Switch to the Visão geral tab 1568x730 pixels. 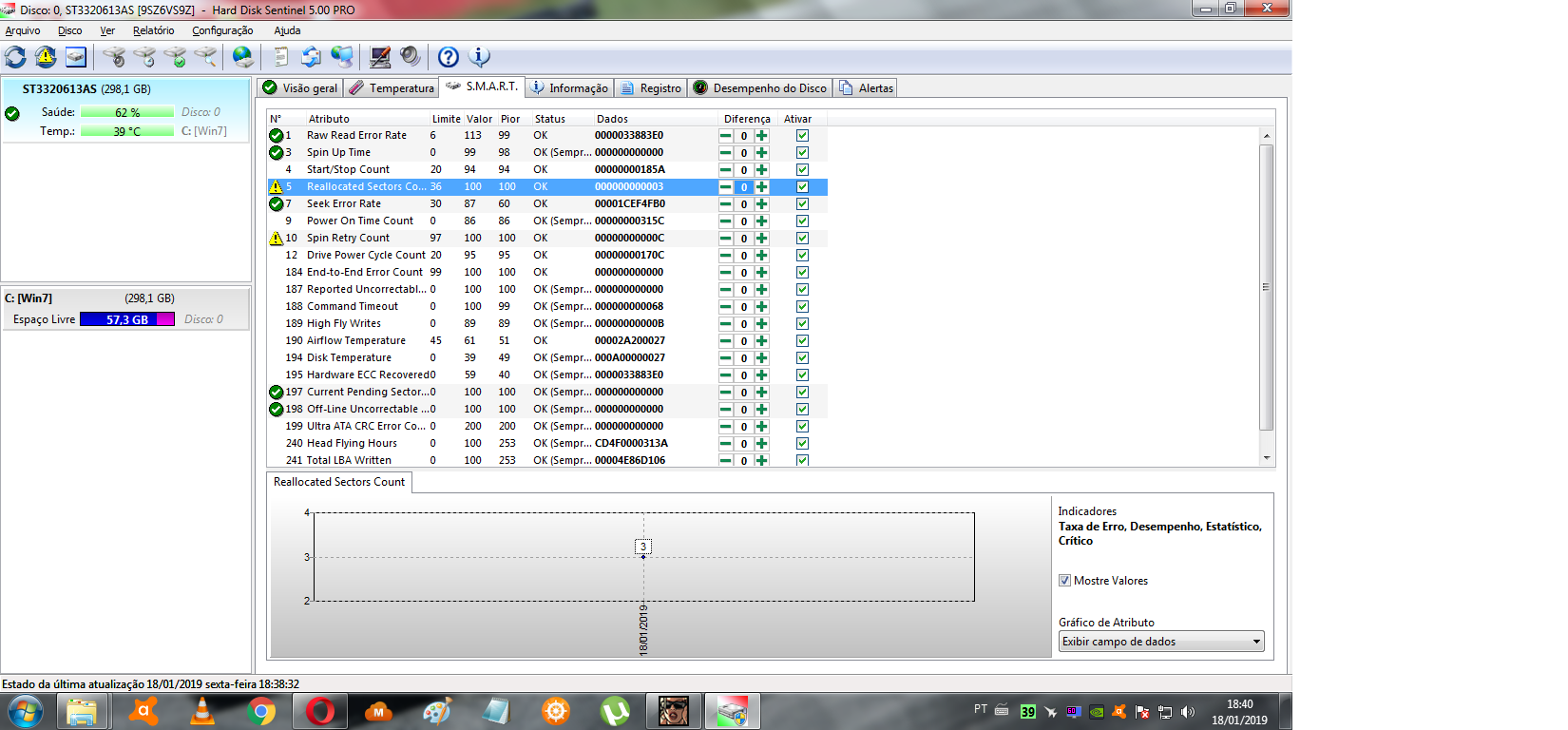(300, 88)
